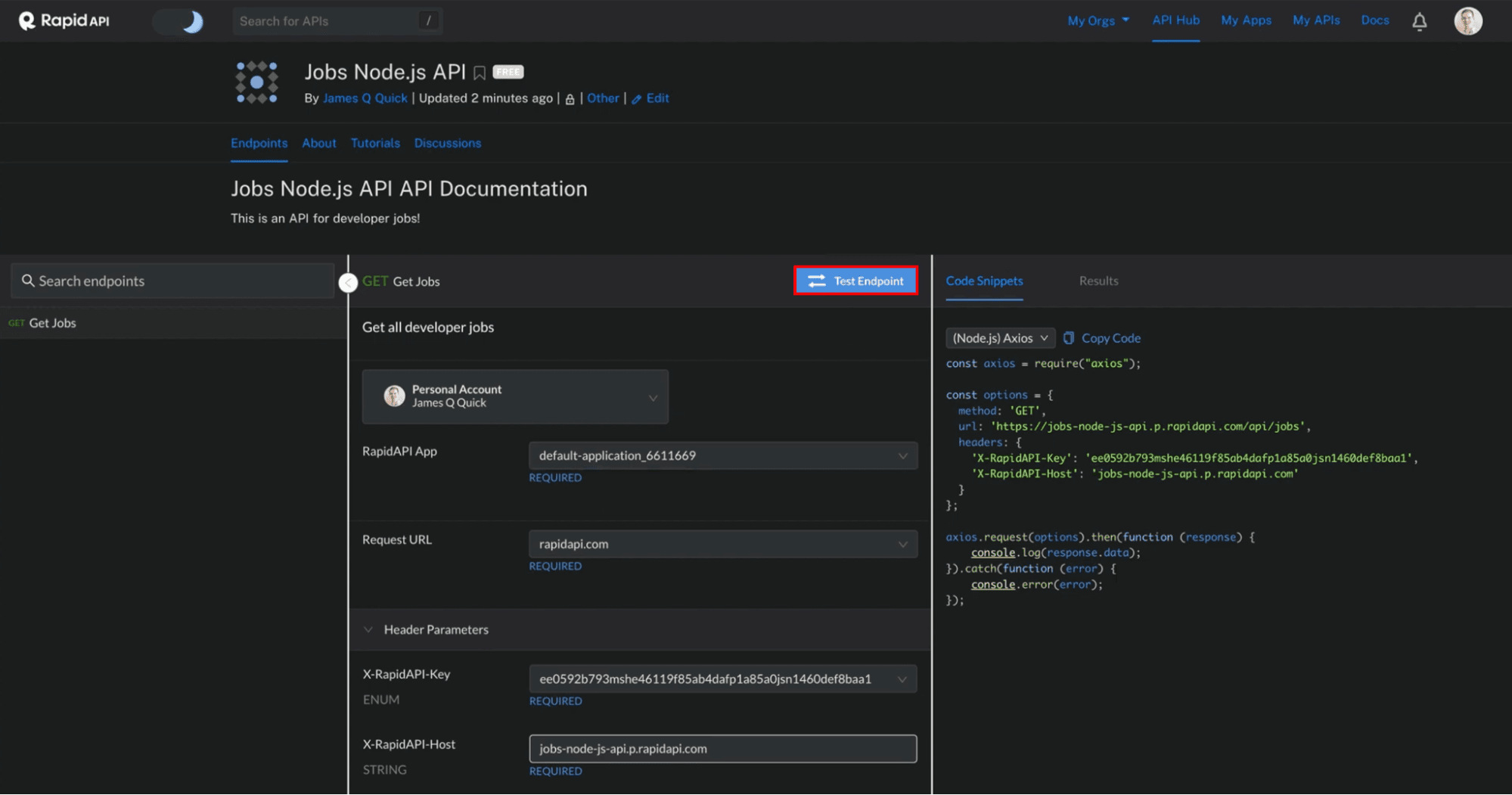
Task: Open My APIs in top navigation
Action: 1316,20
